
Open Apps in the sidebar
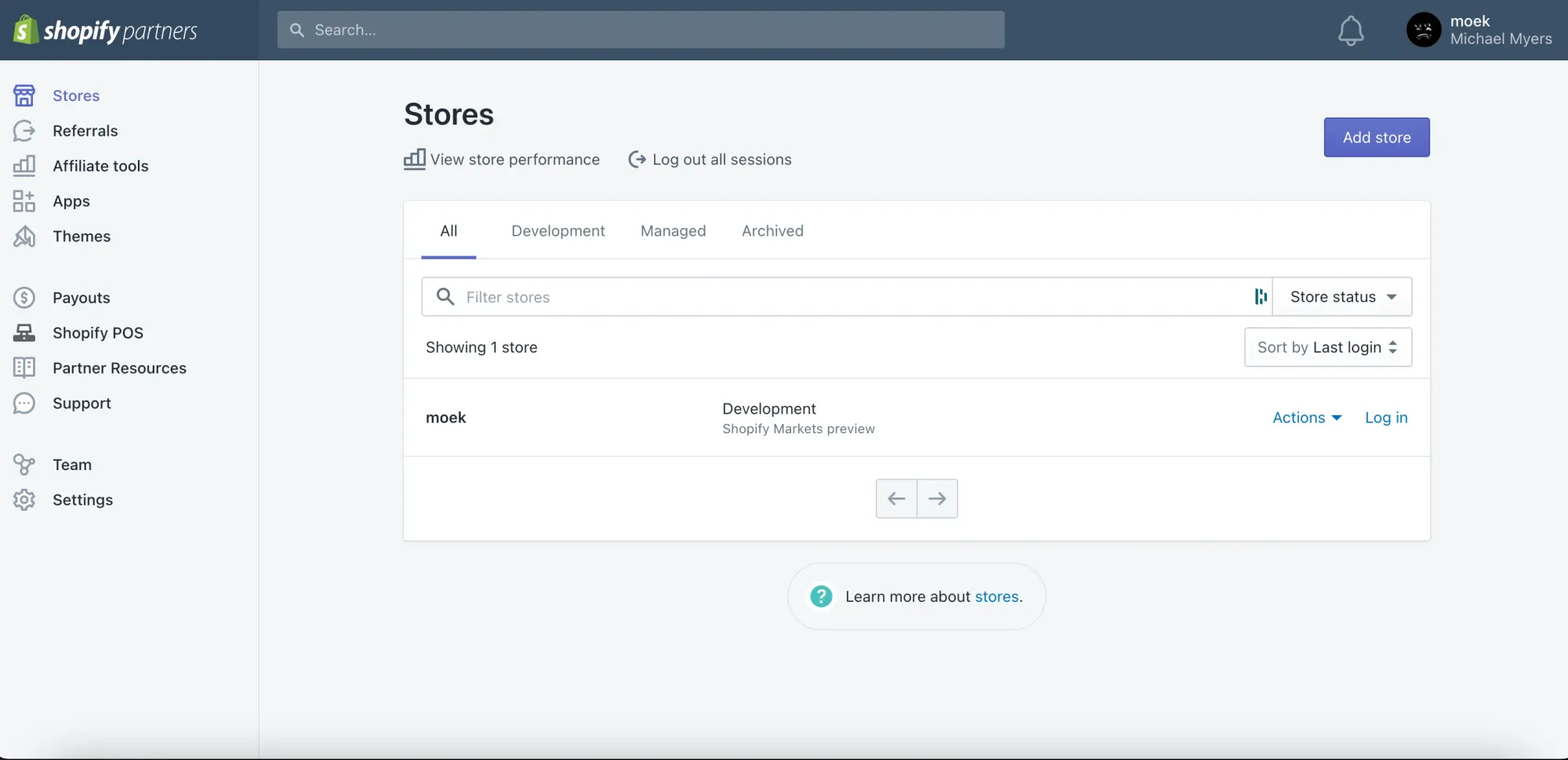click(71, 201)
